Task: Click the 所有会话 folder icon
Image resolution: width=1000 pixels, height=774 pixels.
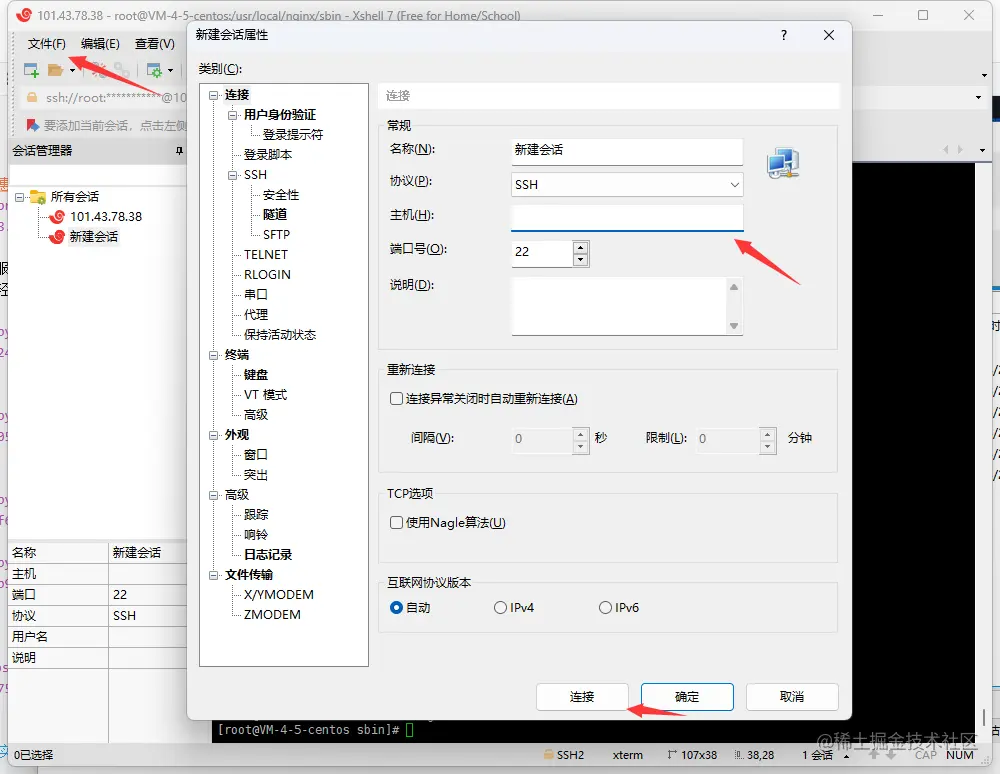Action: (x=38, y=196)
